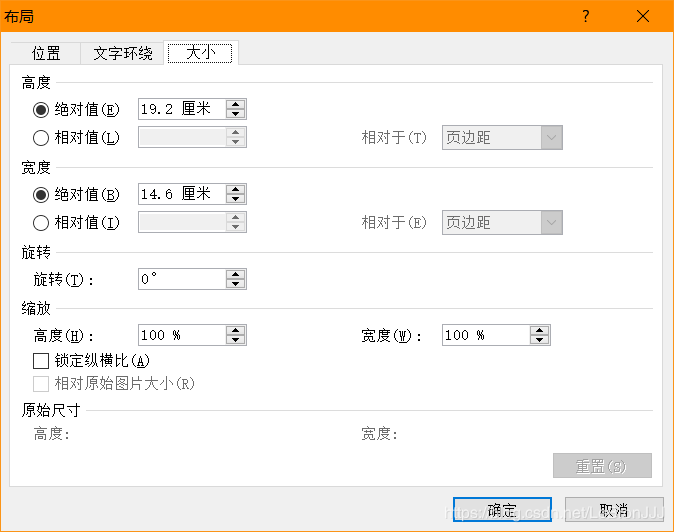Open the width 相对于(E) 页边距 dropdown
The height and width of the screenshot is (532, 674).
click(x=502, y=223)
